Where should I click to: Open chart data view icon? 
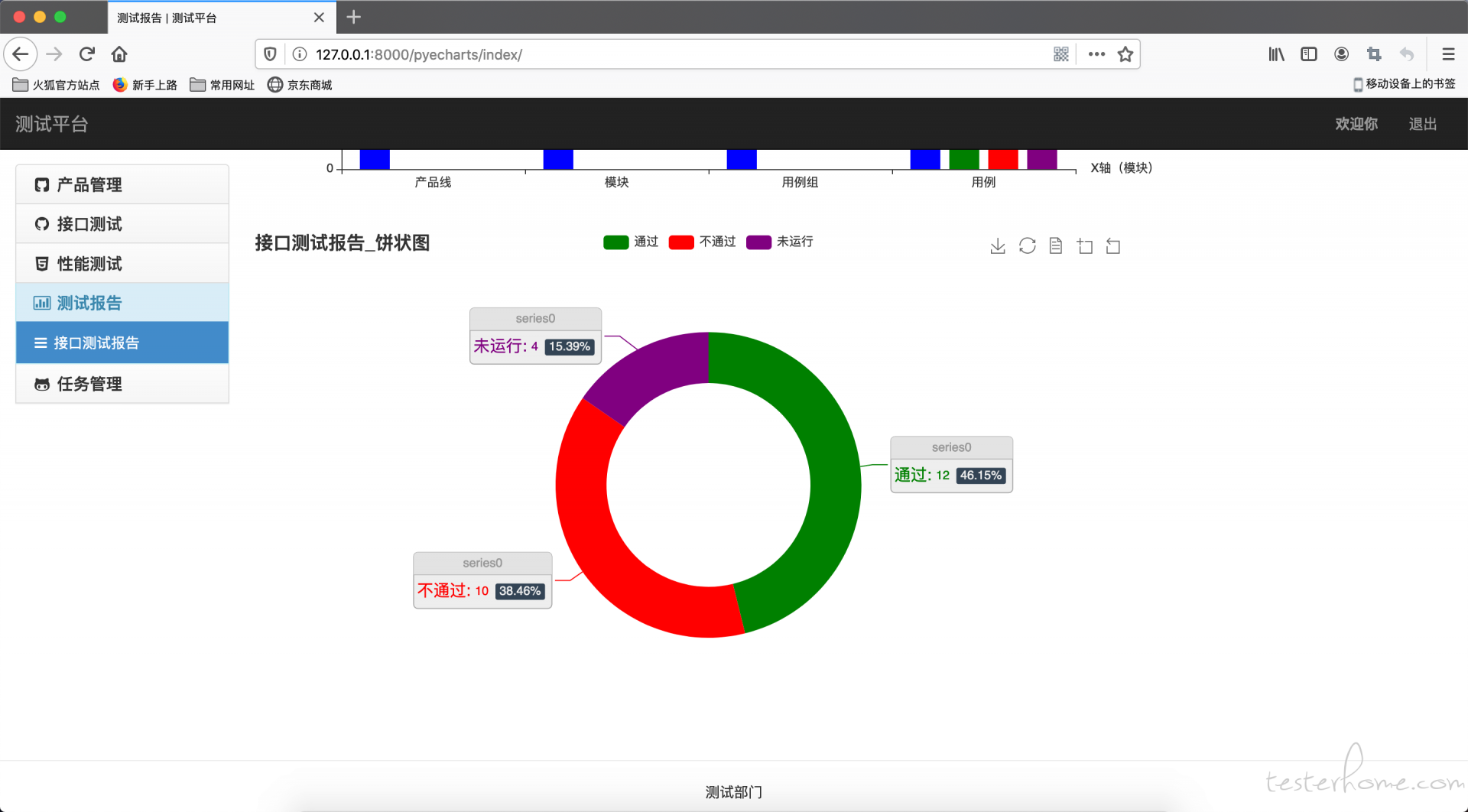coord(1056,246)
